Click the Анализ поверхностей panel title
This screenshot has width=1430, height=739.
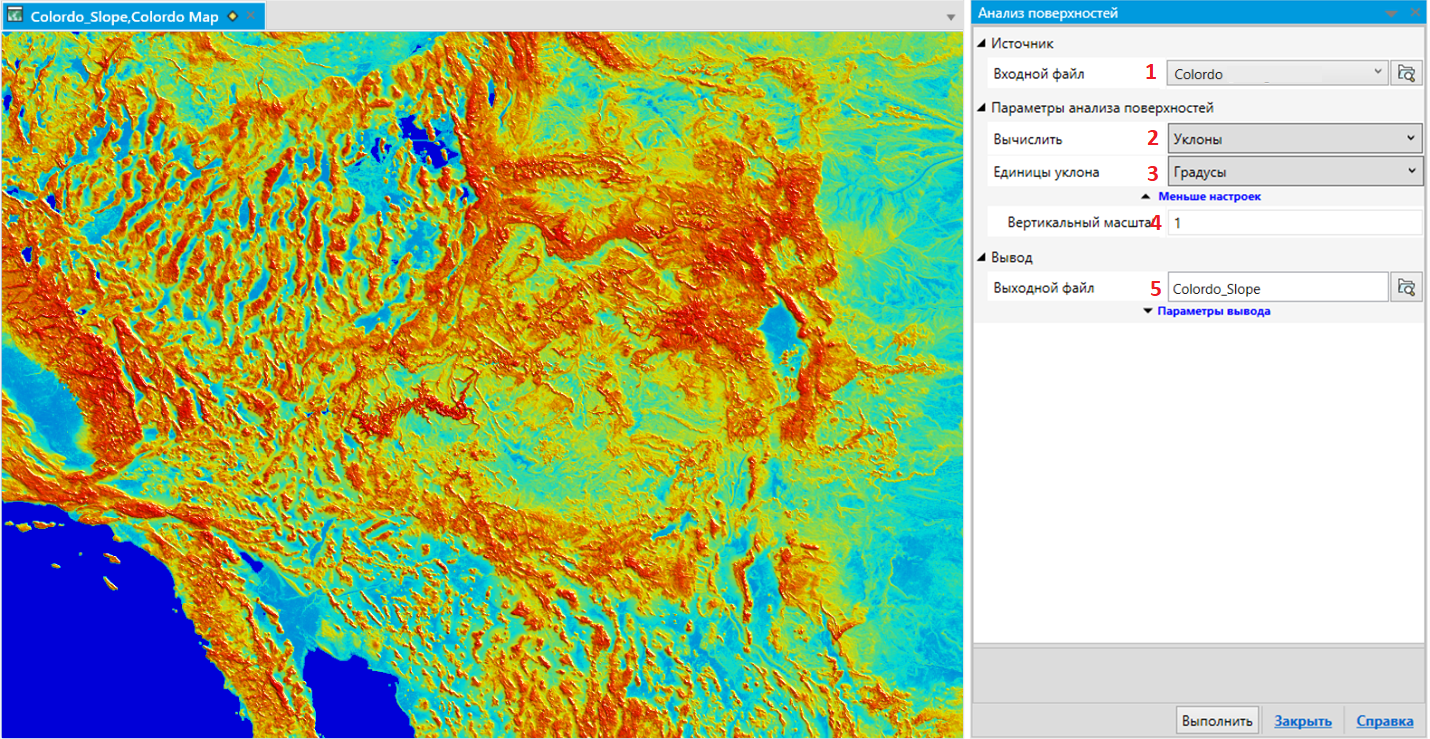[1047, 13]
